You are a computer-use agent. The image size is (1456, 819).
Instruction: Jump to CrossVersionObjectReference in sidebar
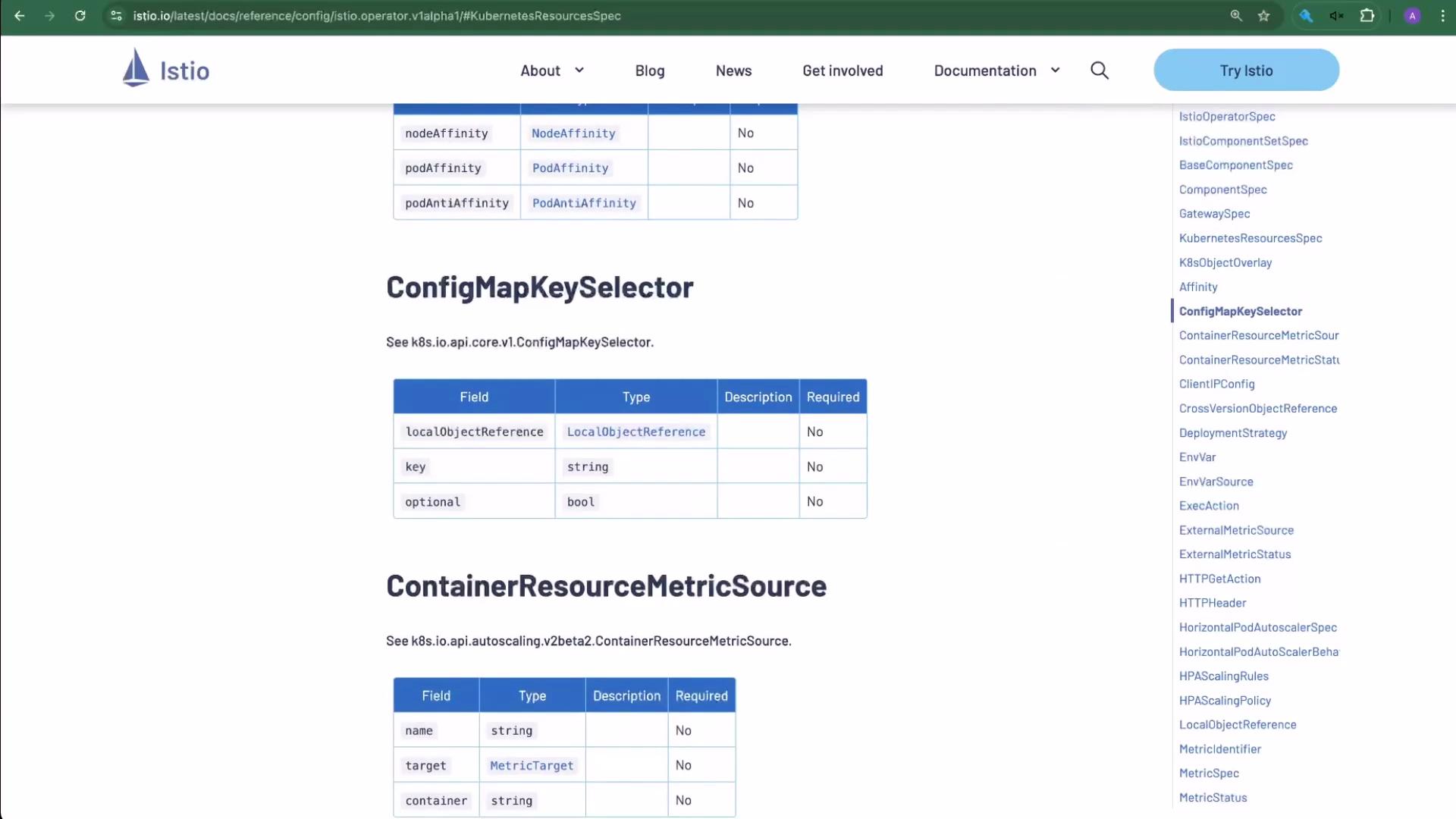pyautogui.click(x=1258, y=408)
